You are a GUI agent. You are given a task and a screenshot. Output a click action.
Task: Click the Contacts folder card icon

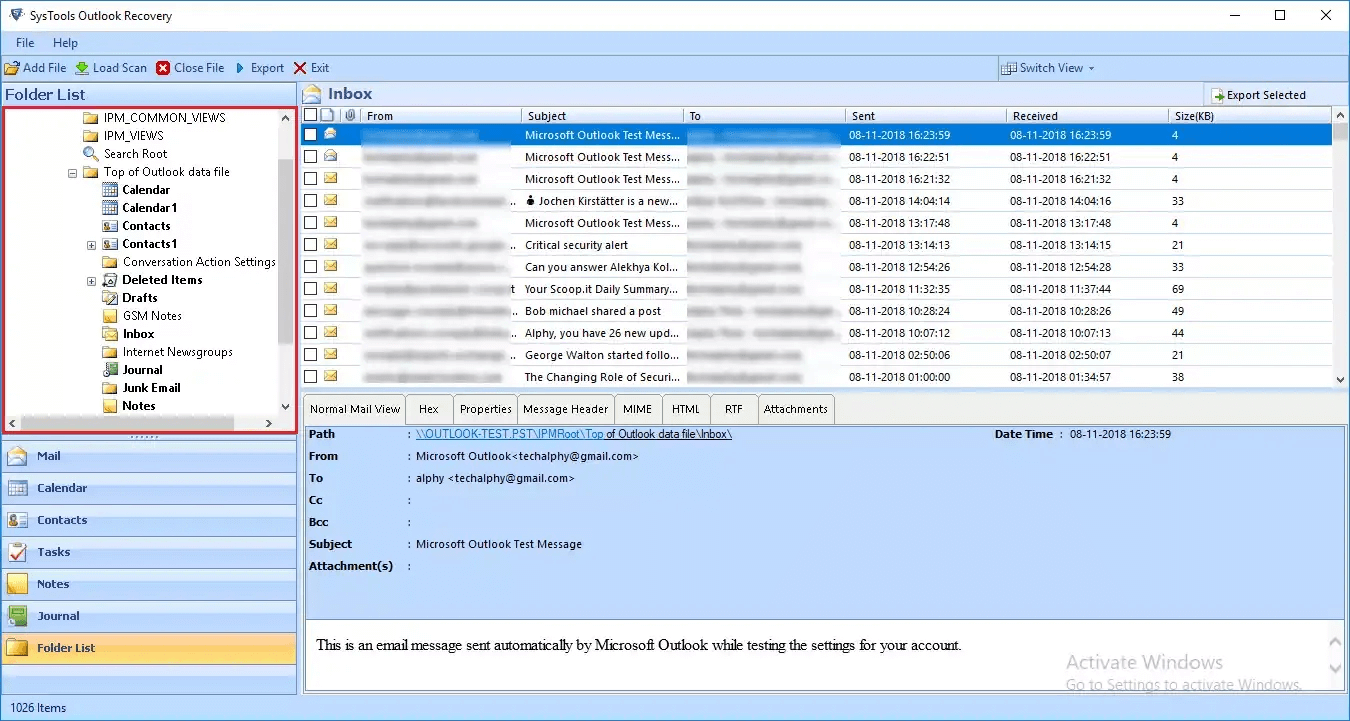coord(110,226)
